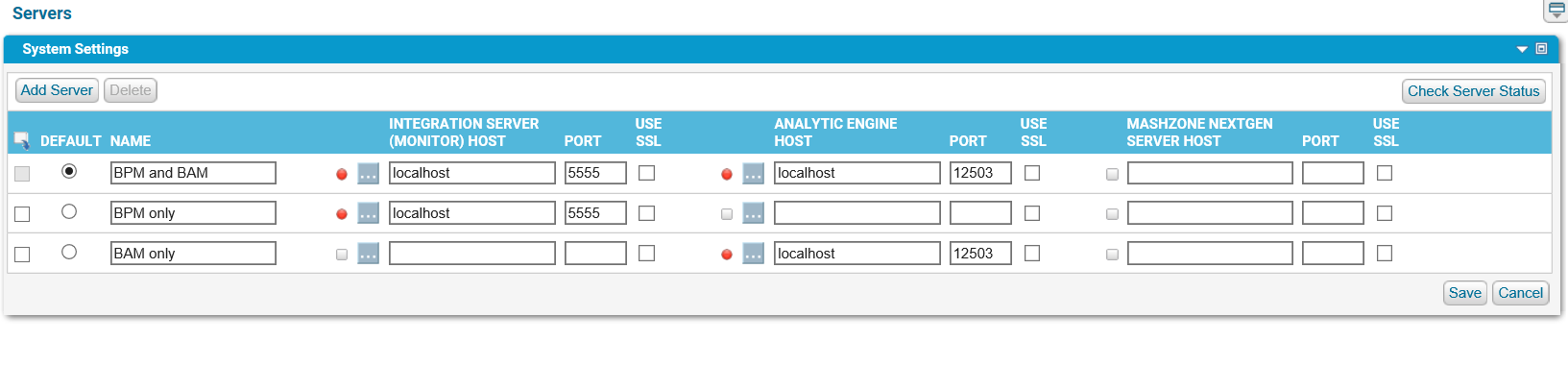Edit the BAM only name field
Image resolution: width=1568 pixels, height=390 pixels.
193,254
